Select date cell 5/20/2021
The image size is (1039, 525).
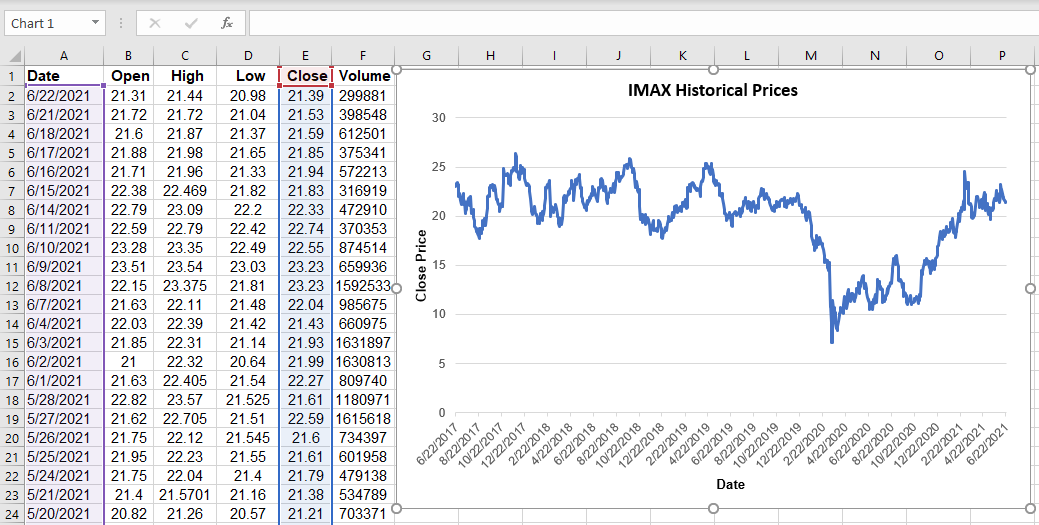pyautogui.click(x=64, y=514)
